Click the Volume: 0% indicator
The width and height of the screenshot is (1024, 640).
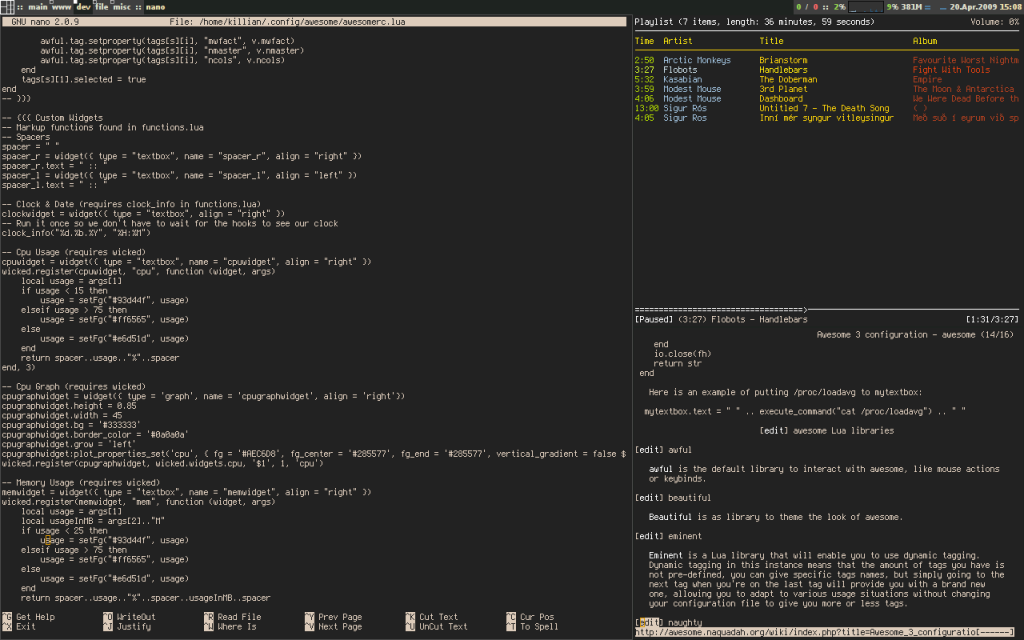point(995,22)
